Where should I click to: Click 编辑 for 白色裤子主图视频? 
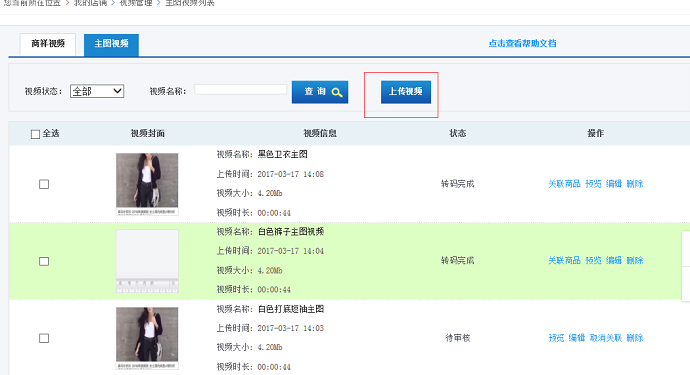tap(614, 261)
